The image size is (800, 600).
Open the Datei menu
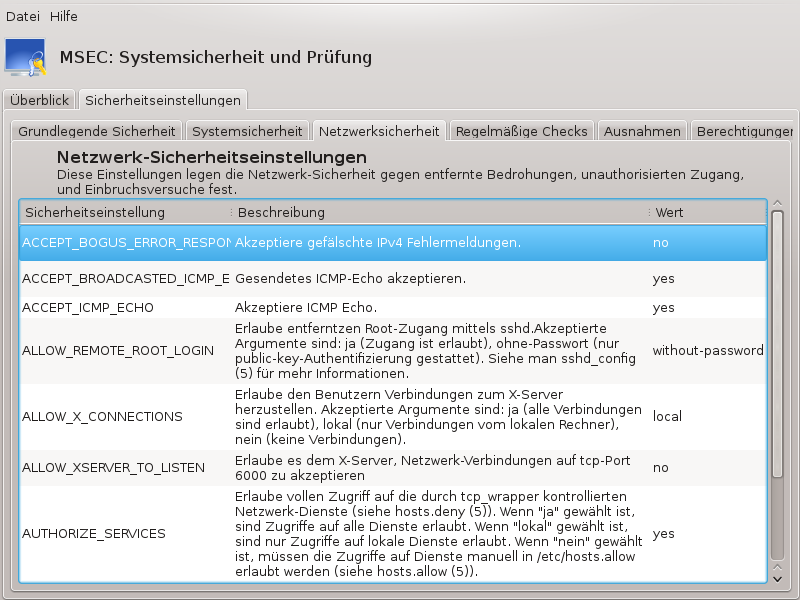coord(22,17)
